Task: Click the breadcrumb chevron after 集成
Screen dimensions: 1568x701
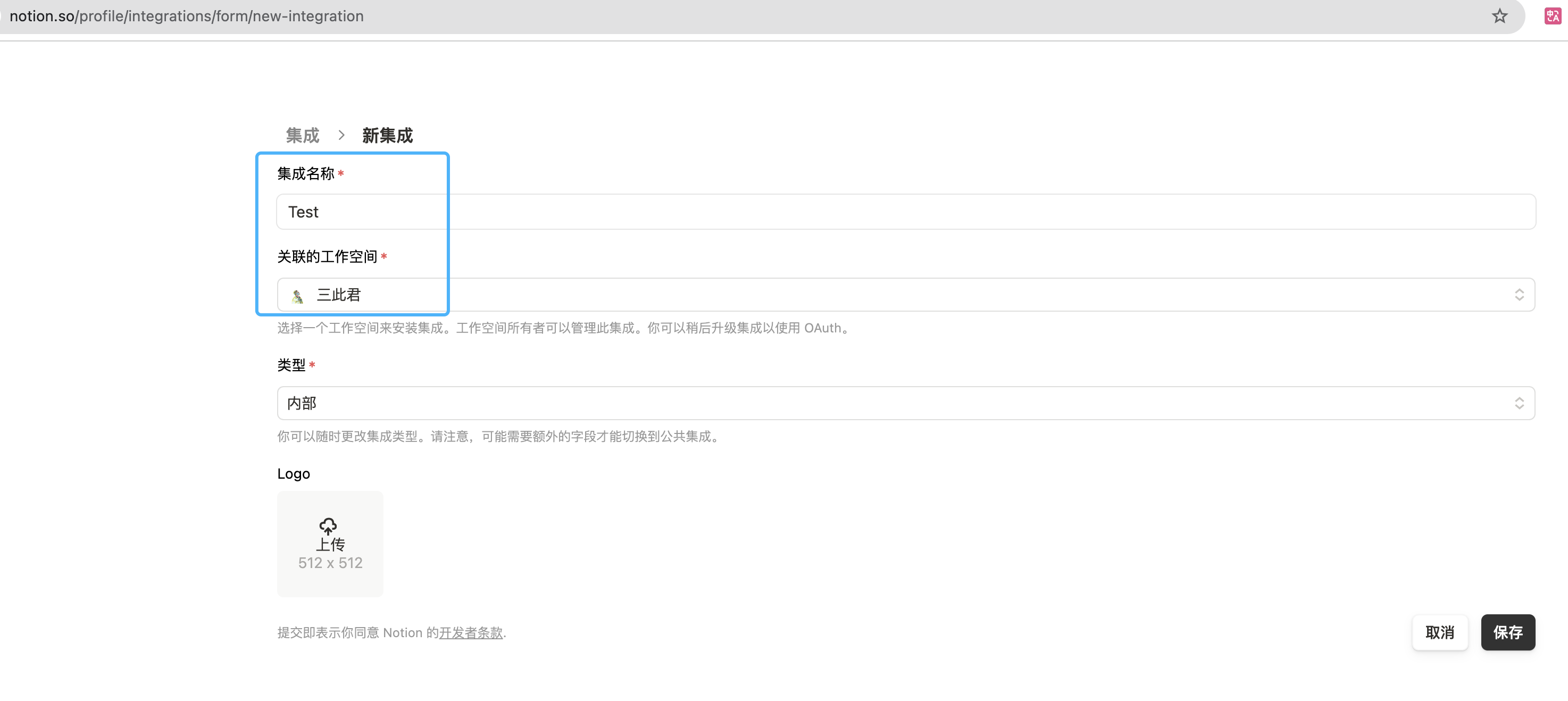Action: (341, 135)
